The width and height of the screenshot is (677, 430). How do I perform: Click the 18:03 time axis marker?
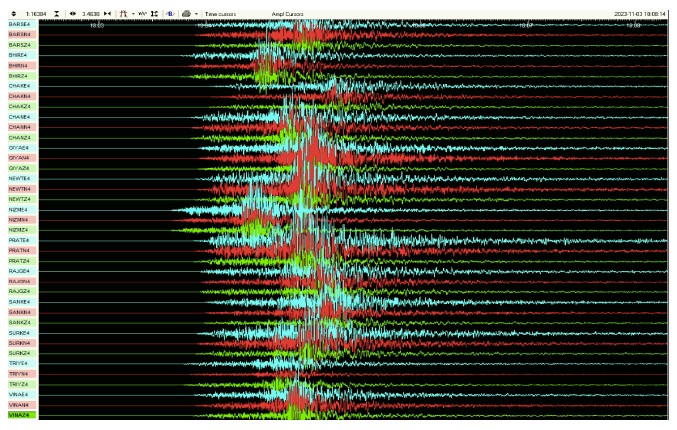[x=97, y=24]
